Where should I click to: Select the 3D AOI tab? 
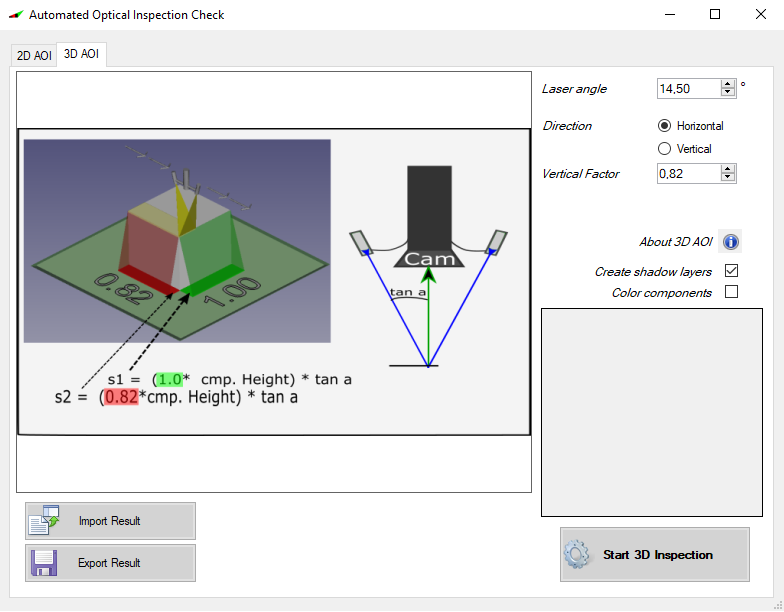click(82, 54)
